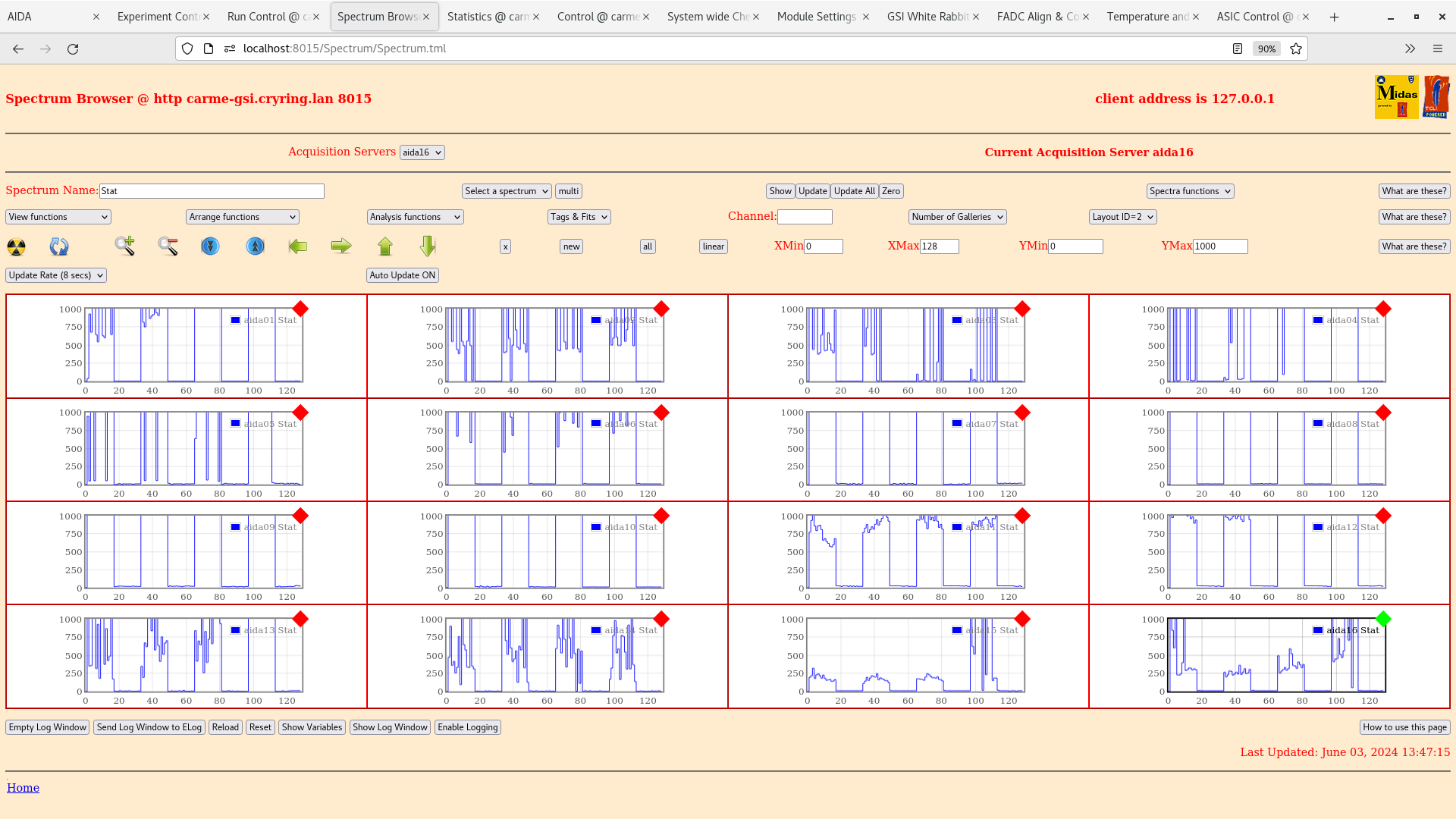Image resolution: width=1456 pixels, height=819 pixels.
Task: Click the blue legend swatch for aida08
Action: click(1318, 424)
